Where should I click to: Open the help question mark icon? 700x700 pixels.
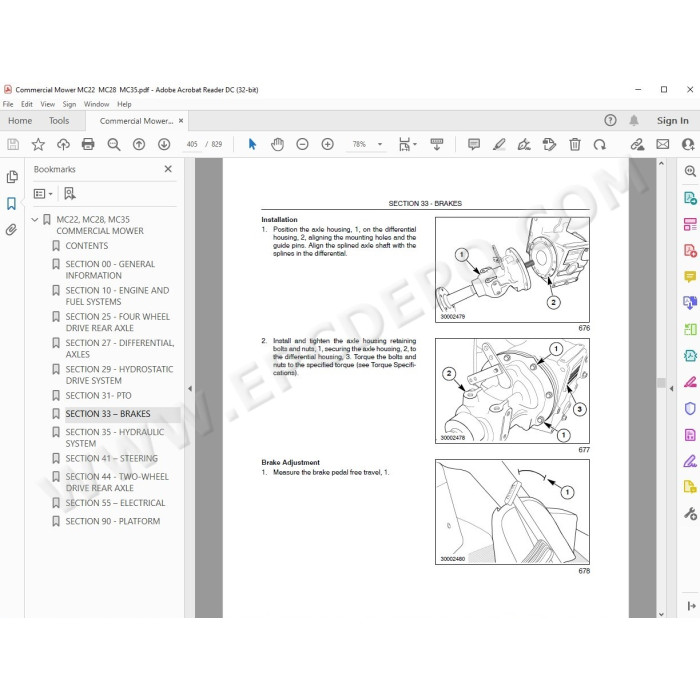click(x=610, y=120)
